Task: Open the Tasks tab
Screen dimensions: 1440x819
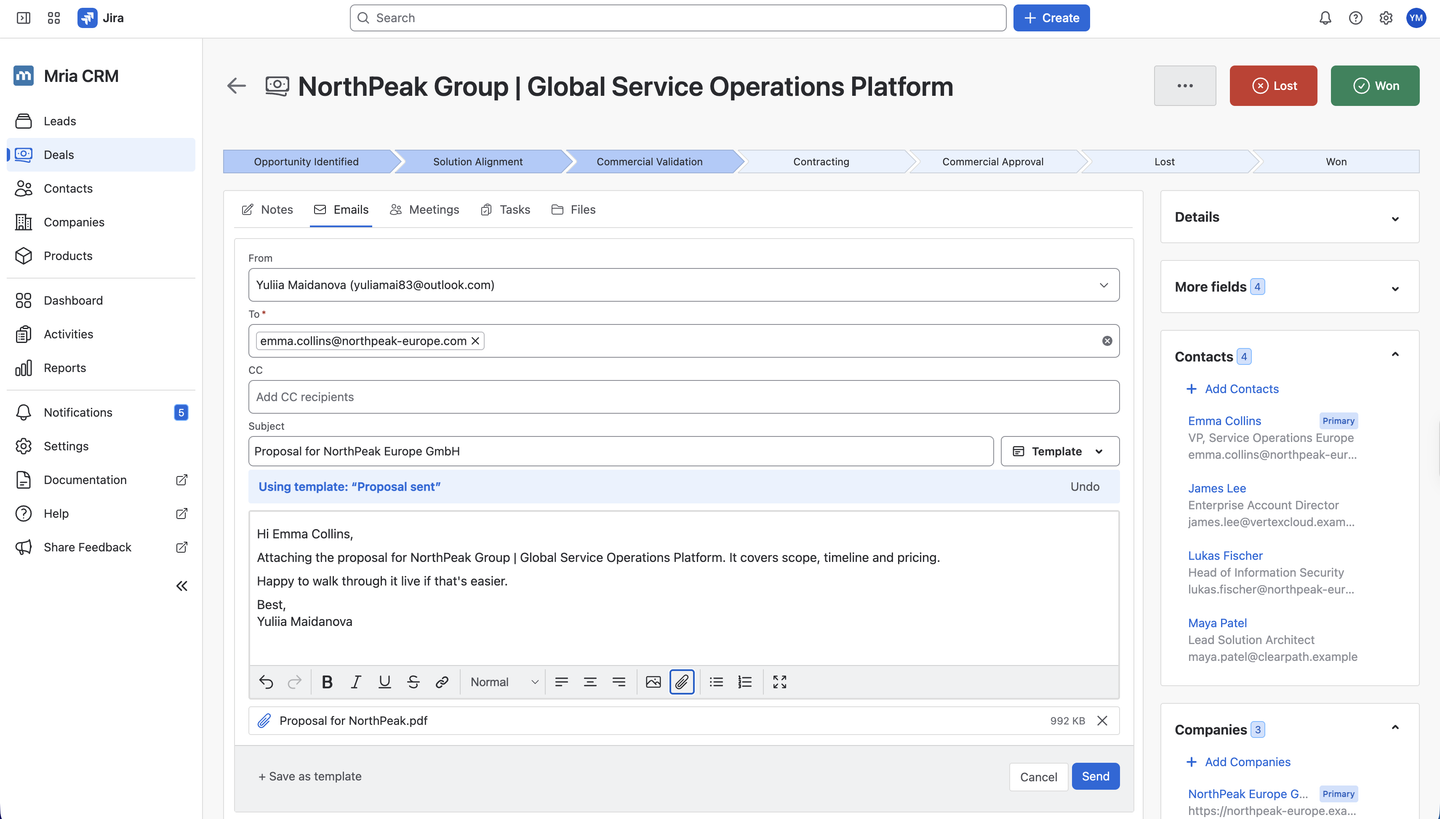Action: [x=505, y=210]
